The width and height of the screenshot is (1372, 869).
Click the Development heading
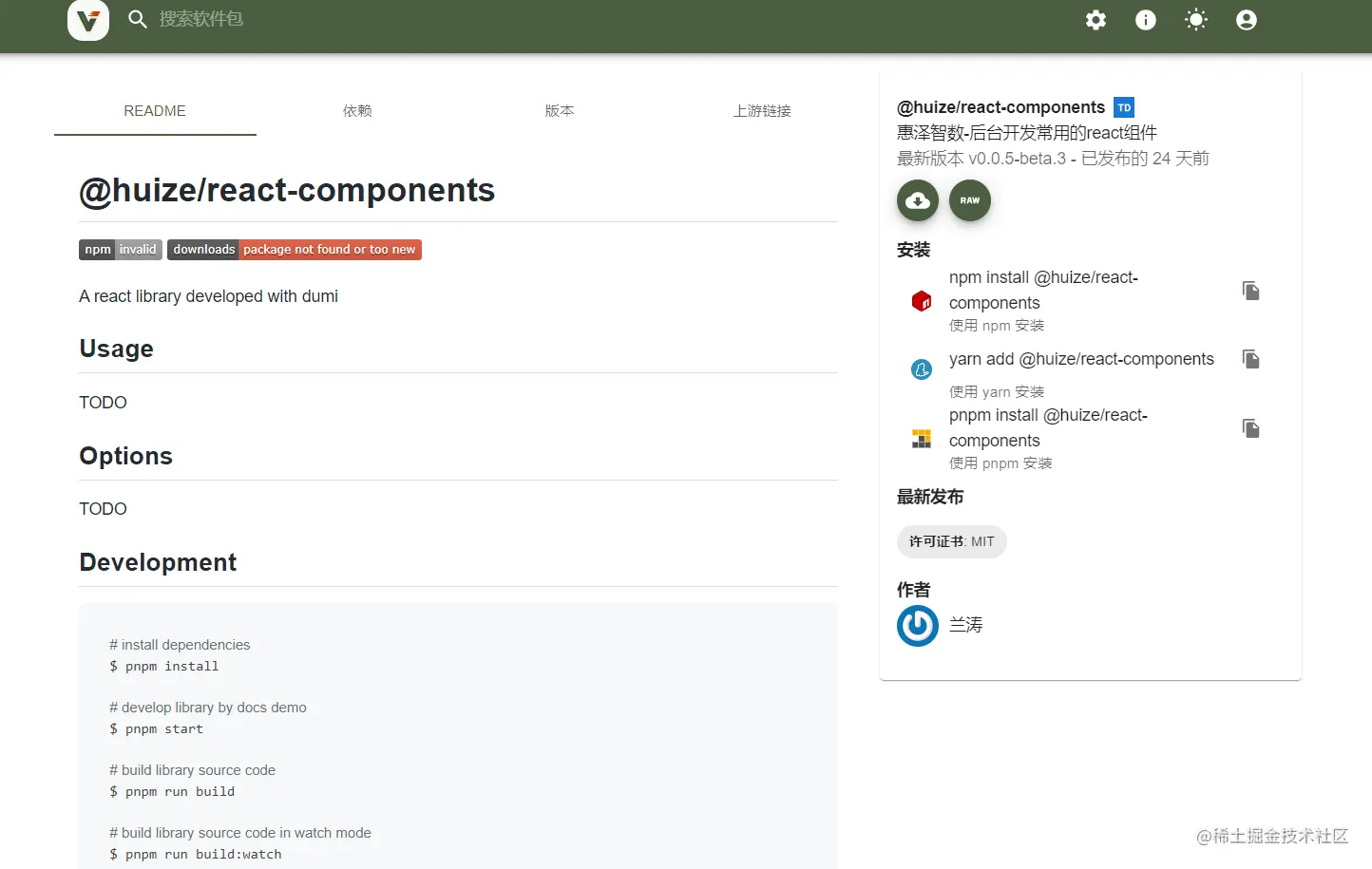(158, 562)
